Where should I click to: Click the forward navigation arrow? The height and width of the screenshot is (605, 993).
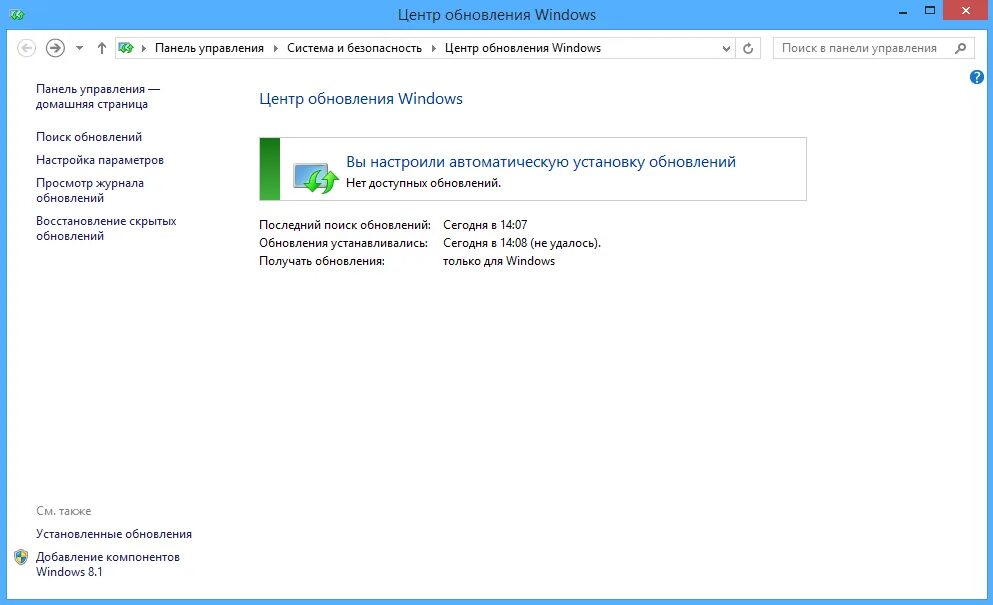[55, 48]
